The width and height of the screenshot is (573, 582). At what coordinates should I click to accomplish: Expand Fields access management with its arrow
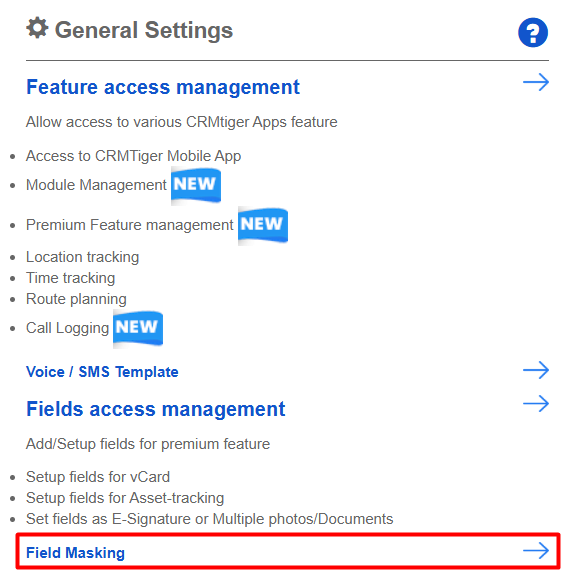tap(536, 403)
